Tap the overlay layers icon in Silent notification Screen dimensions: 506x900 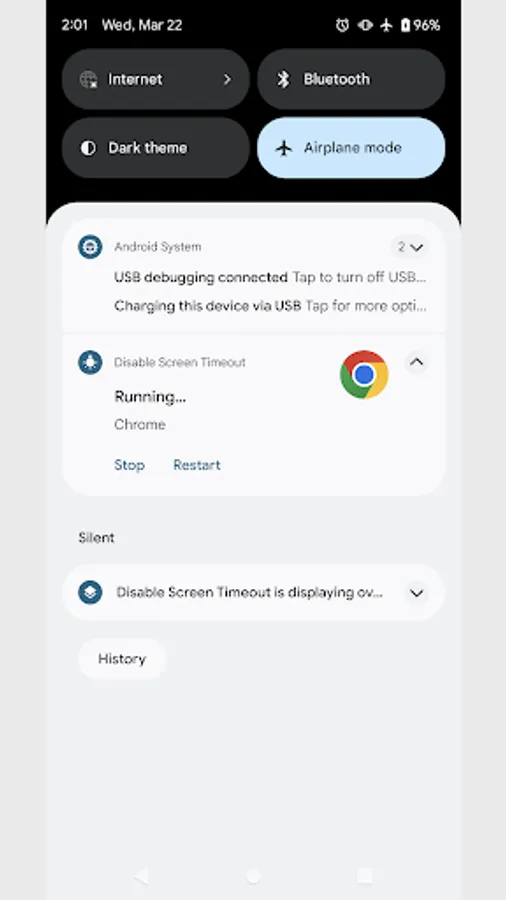pyautogui.click(x=90, y=592)
